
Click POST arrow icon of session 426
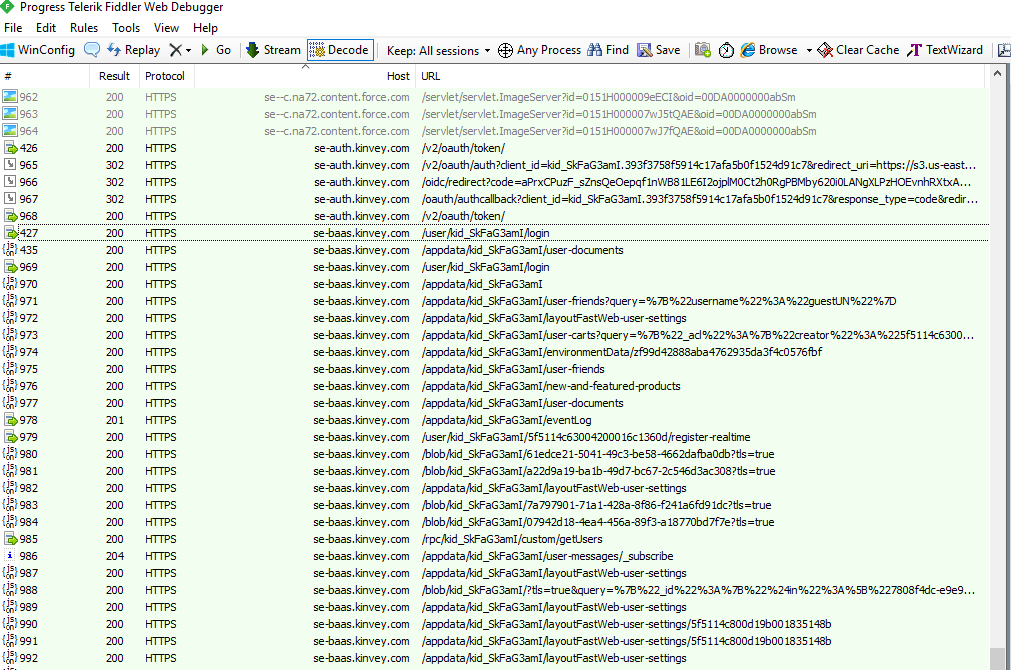click(10, 148)
